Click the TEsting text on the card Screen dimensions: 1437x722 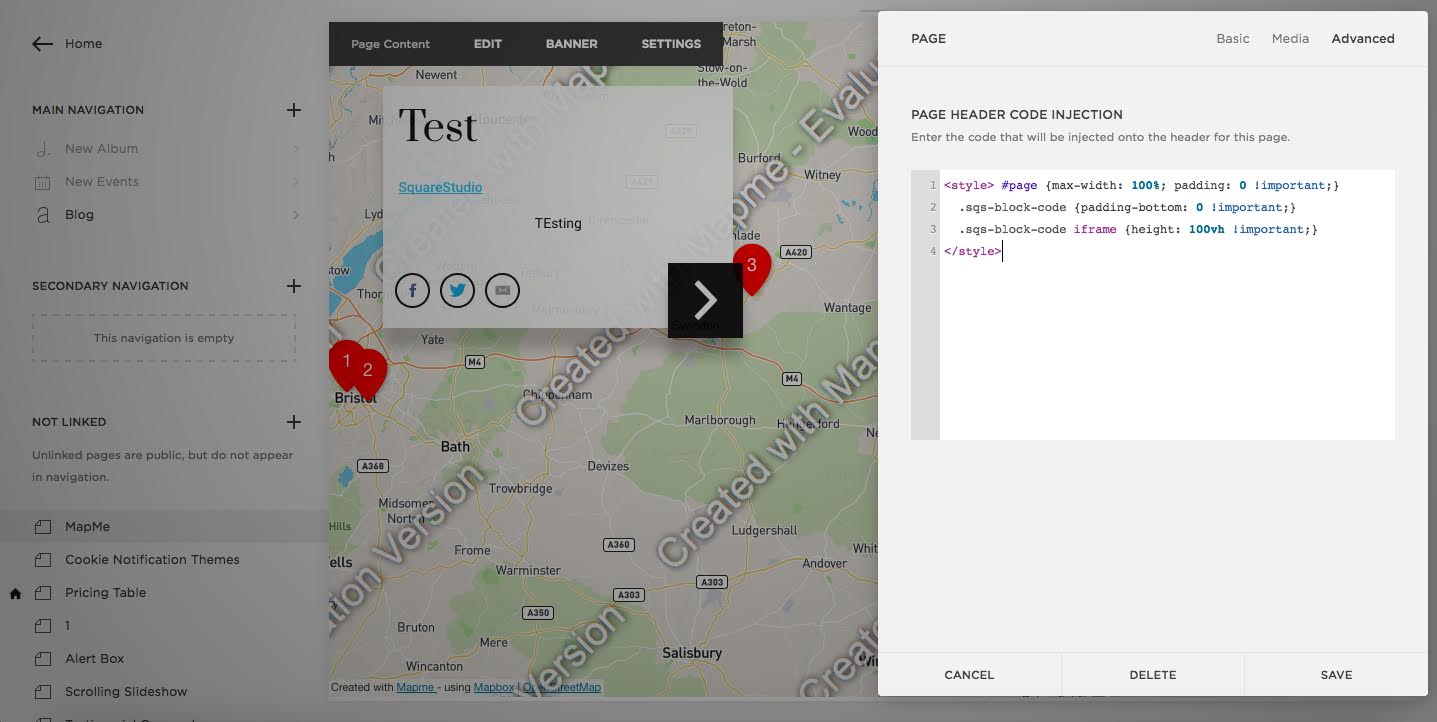click(558, 223)
